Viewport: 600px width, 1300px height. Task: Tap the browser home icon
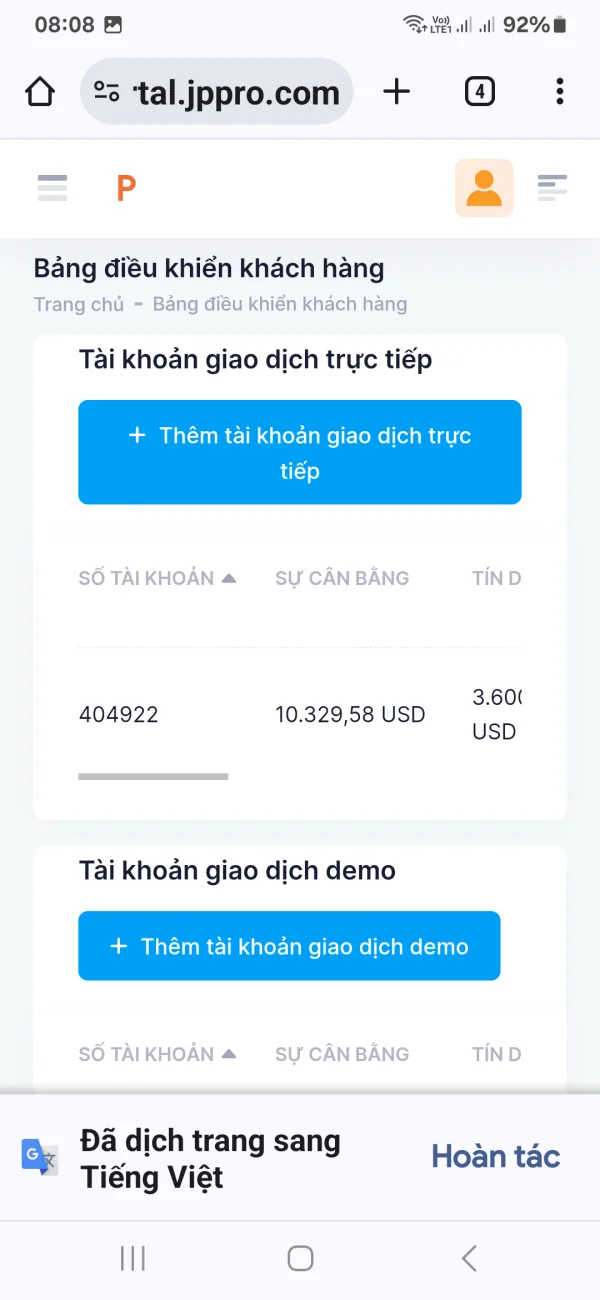[40, 92]
